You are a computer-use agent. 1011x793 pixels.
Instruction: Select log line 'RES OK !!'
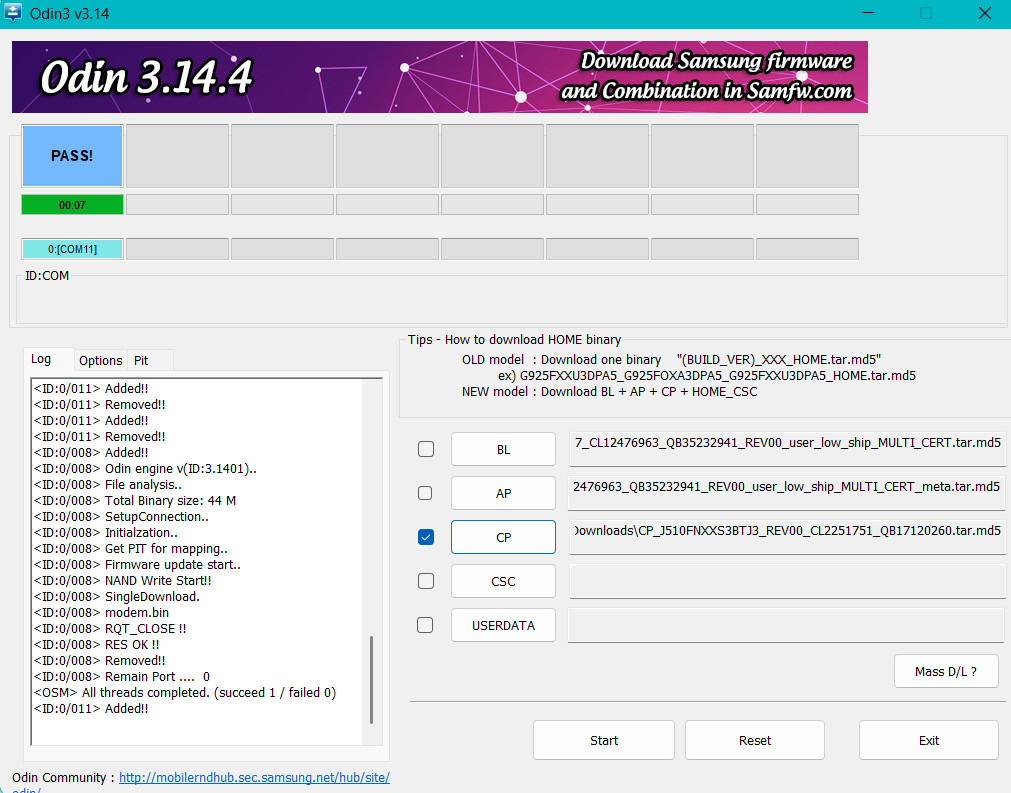97,645
